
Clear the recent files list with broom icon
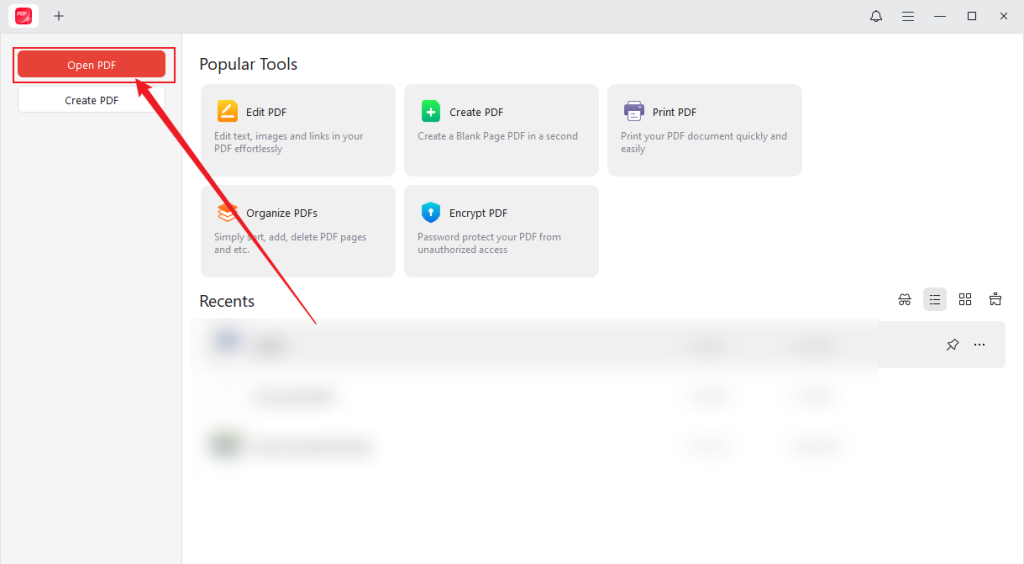[x=995, y=299]
